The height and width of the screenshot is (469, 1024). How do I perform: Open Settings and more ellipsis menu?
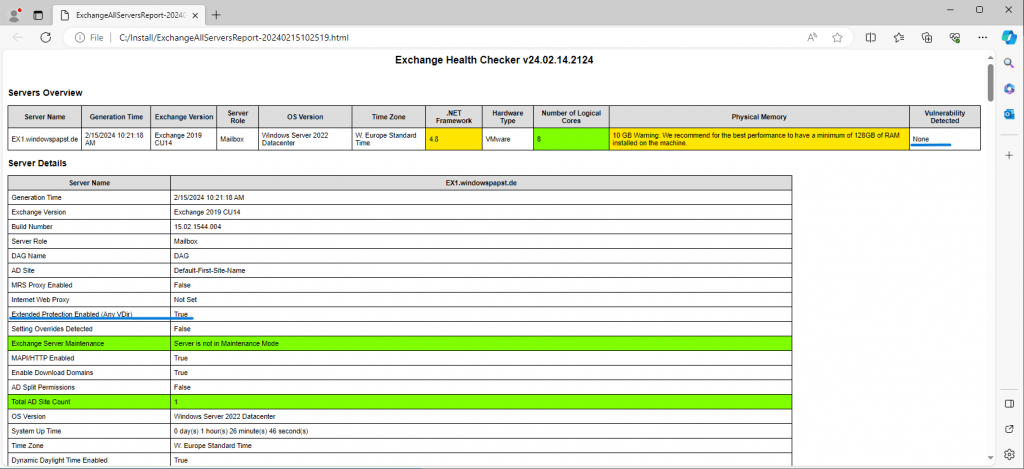coord(983,38)
